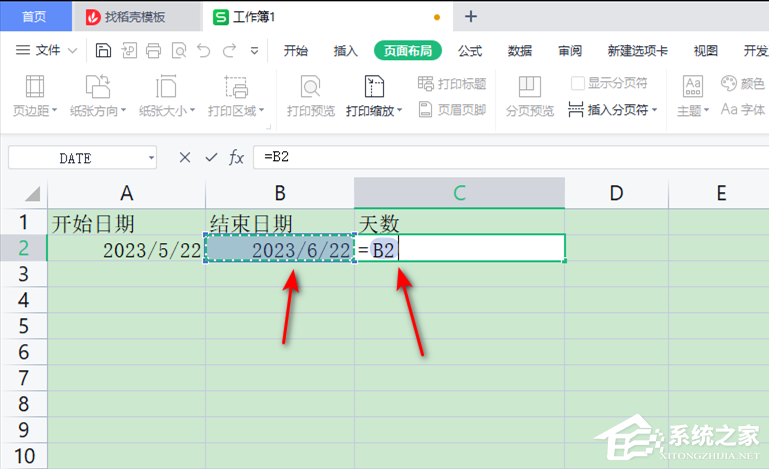Go to the 首页 home tab
Viewport: 769px width, 469px height.
pyautogui.click(x=35, y=17)
